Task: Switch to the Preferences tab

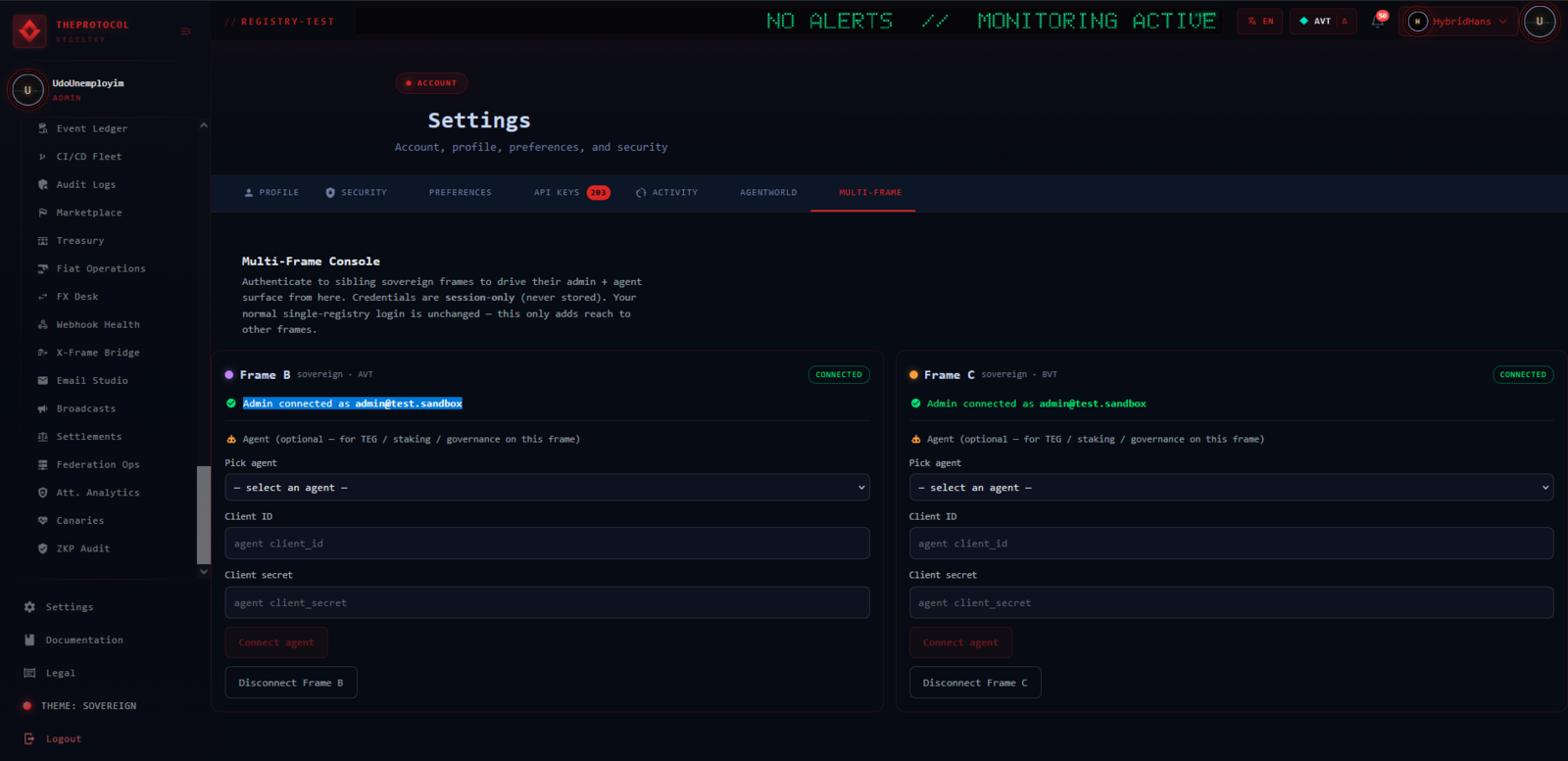Action: pyautogui.click(x=460, y=193)
